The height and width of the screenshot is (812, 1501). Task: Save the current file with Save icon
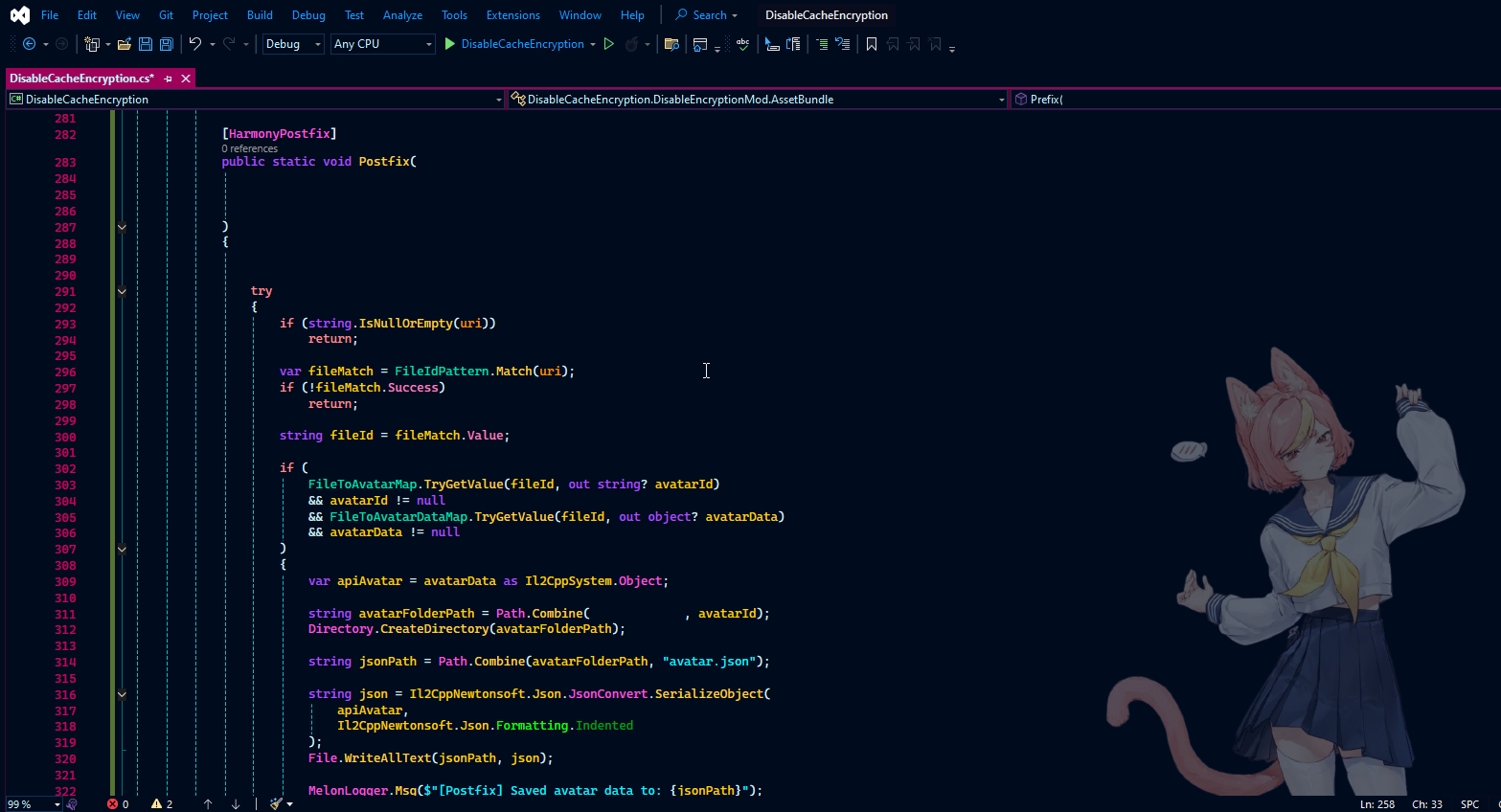146,44
